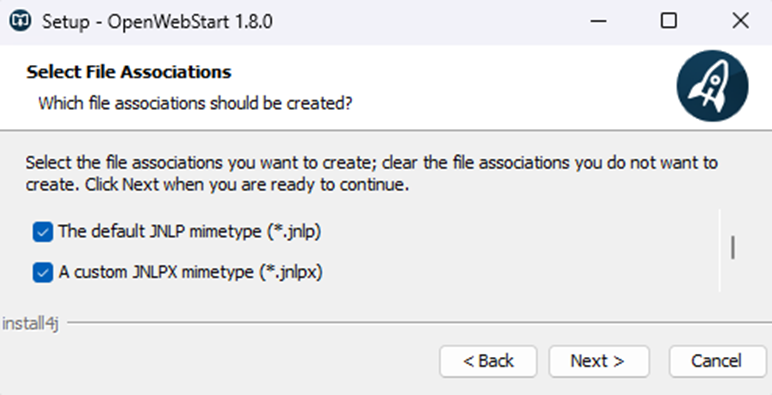
Task: Click the file associations list scrollbar thumb
Action: click(x=733, y=247)
